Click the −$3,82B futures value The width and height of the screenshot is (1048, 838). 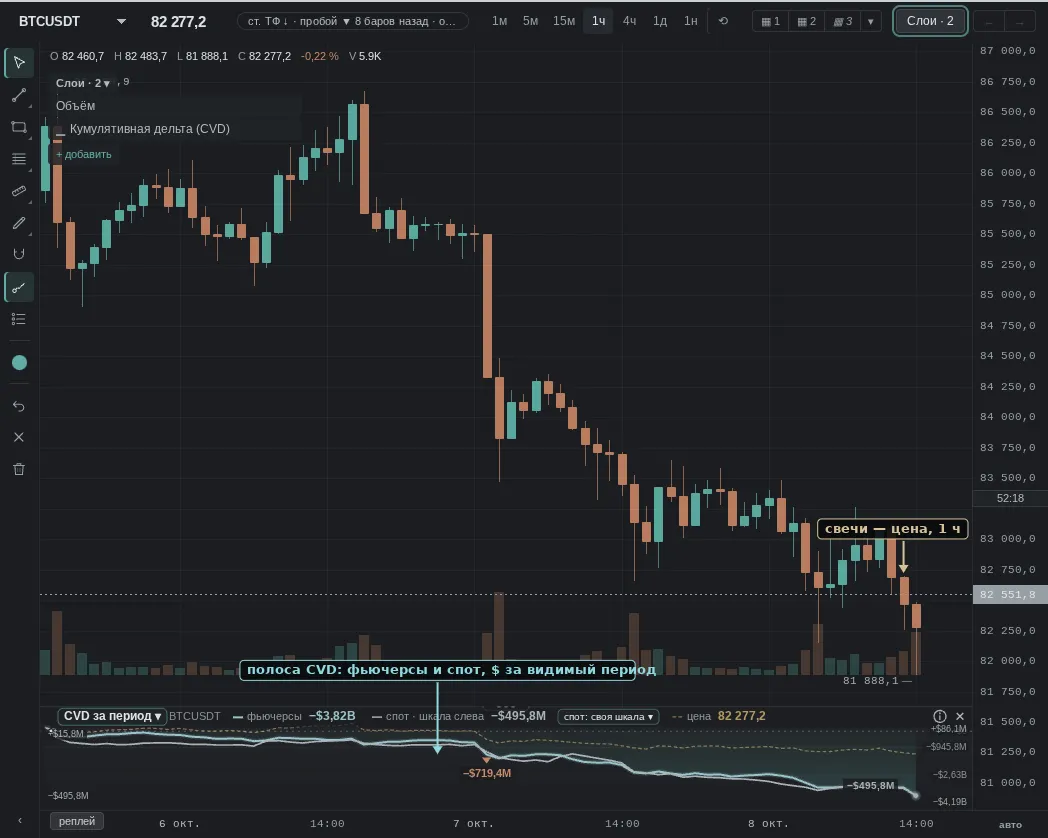[x=332, y=716]
